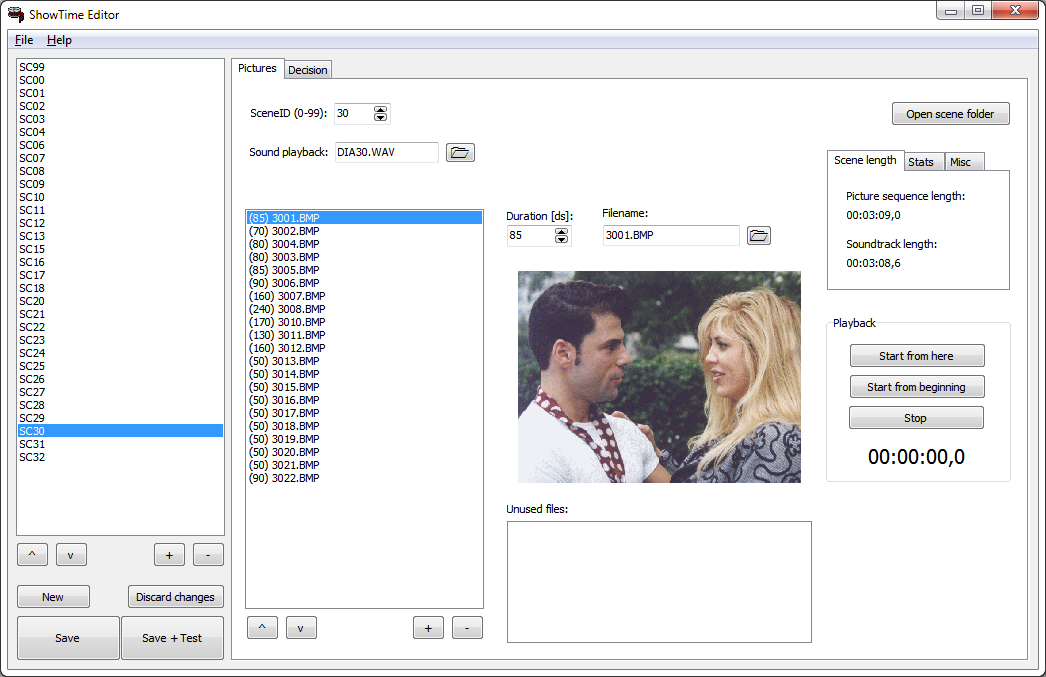Click Start from beginning button
This screenshot has width=1046, height=677.
pos(916,387)
